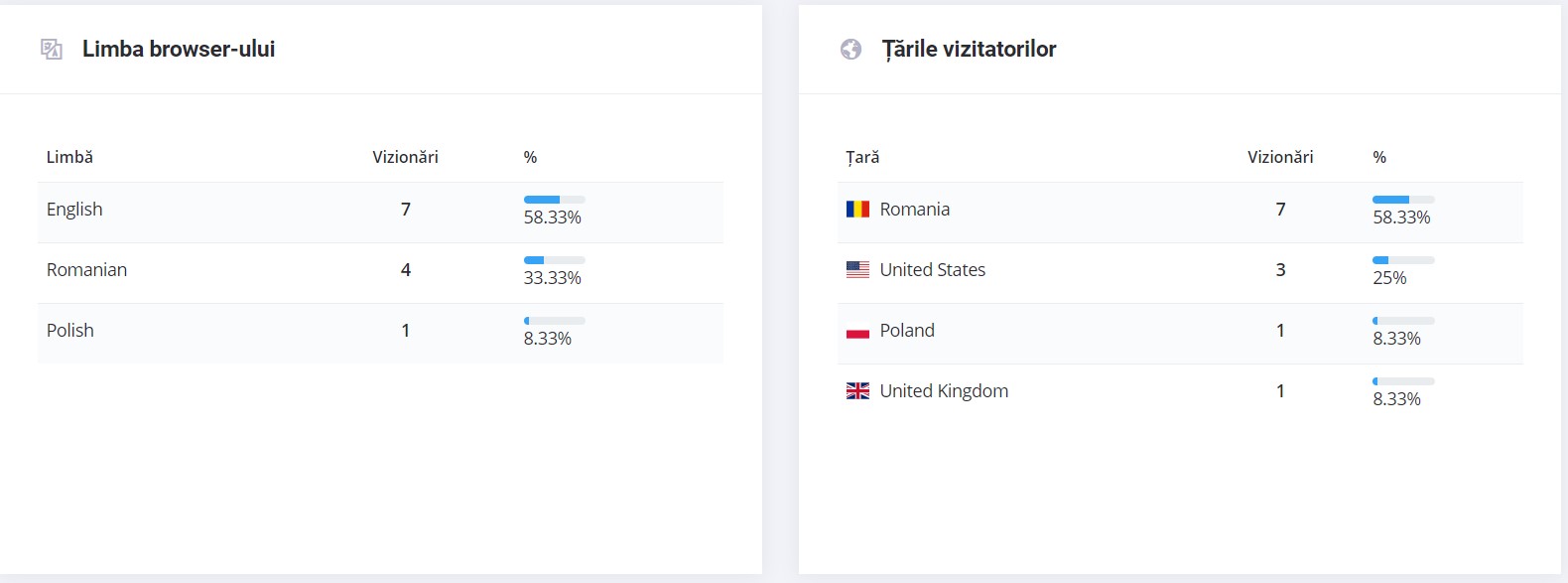1568x583 pixels.
Task: Click the translate icon beside Limba browser-ului
Action: 52,49
